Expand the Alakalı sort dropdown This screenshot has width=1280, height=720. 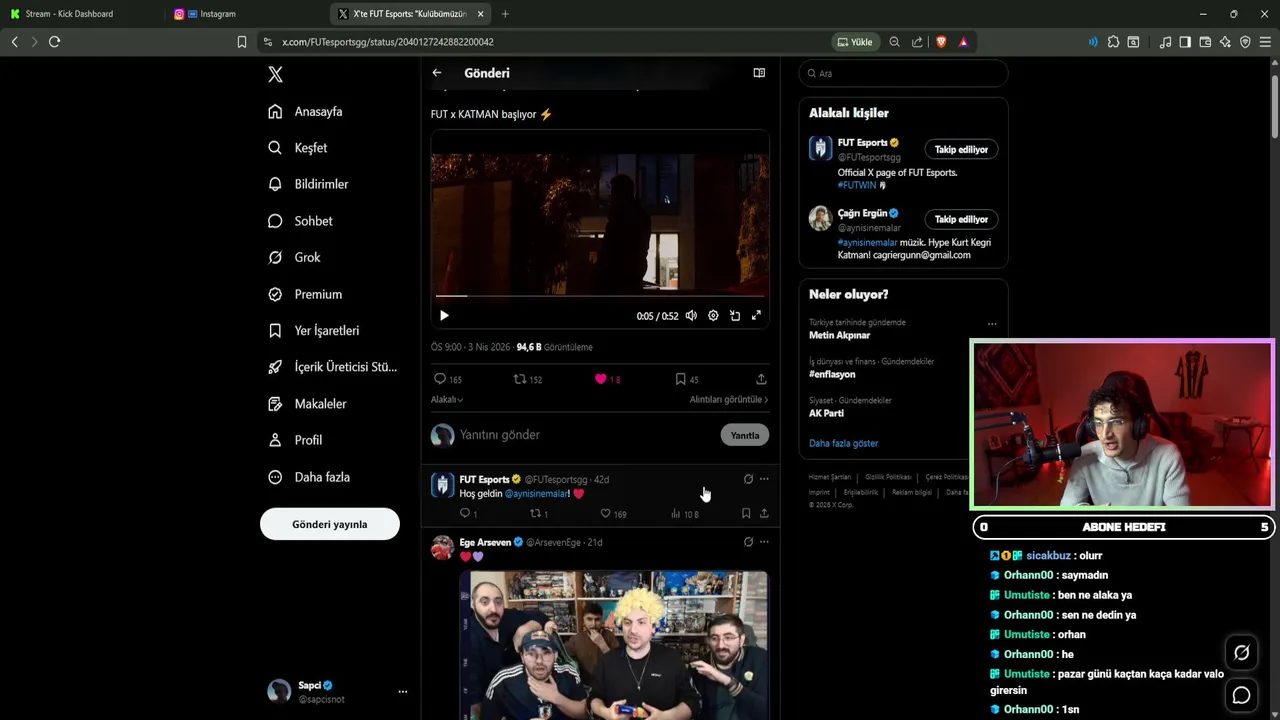(447, 399)
